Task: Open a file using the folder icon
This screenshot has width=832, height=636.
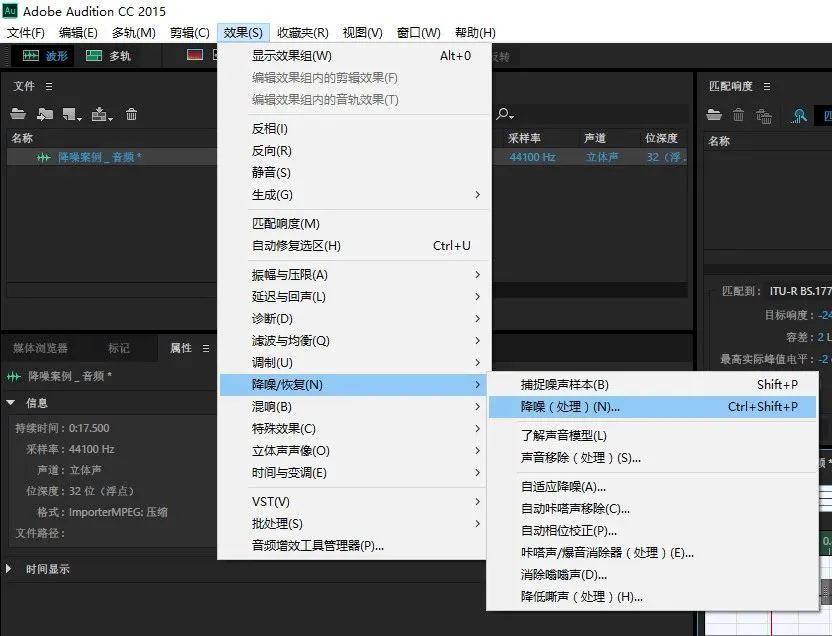Action: coord(18,114)
